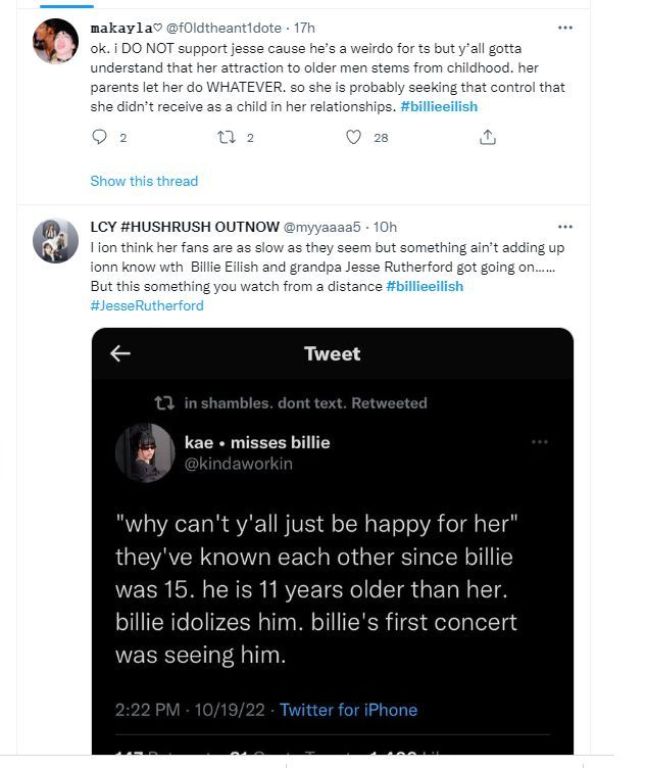Open more options on makayla's tweet
Image resolution: width=645 pixels, height=768 pixels.
[565, 28]
